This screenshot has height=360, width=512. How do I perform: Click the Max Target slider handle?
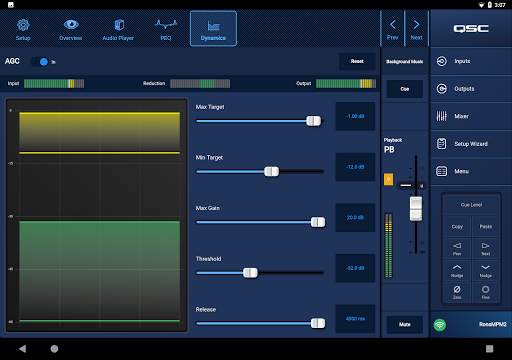314,121
